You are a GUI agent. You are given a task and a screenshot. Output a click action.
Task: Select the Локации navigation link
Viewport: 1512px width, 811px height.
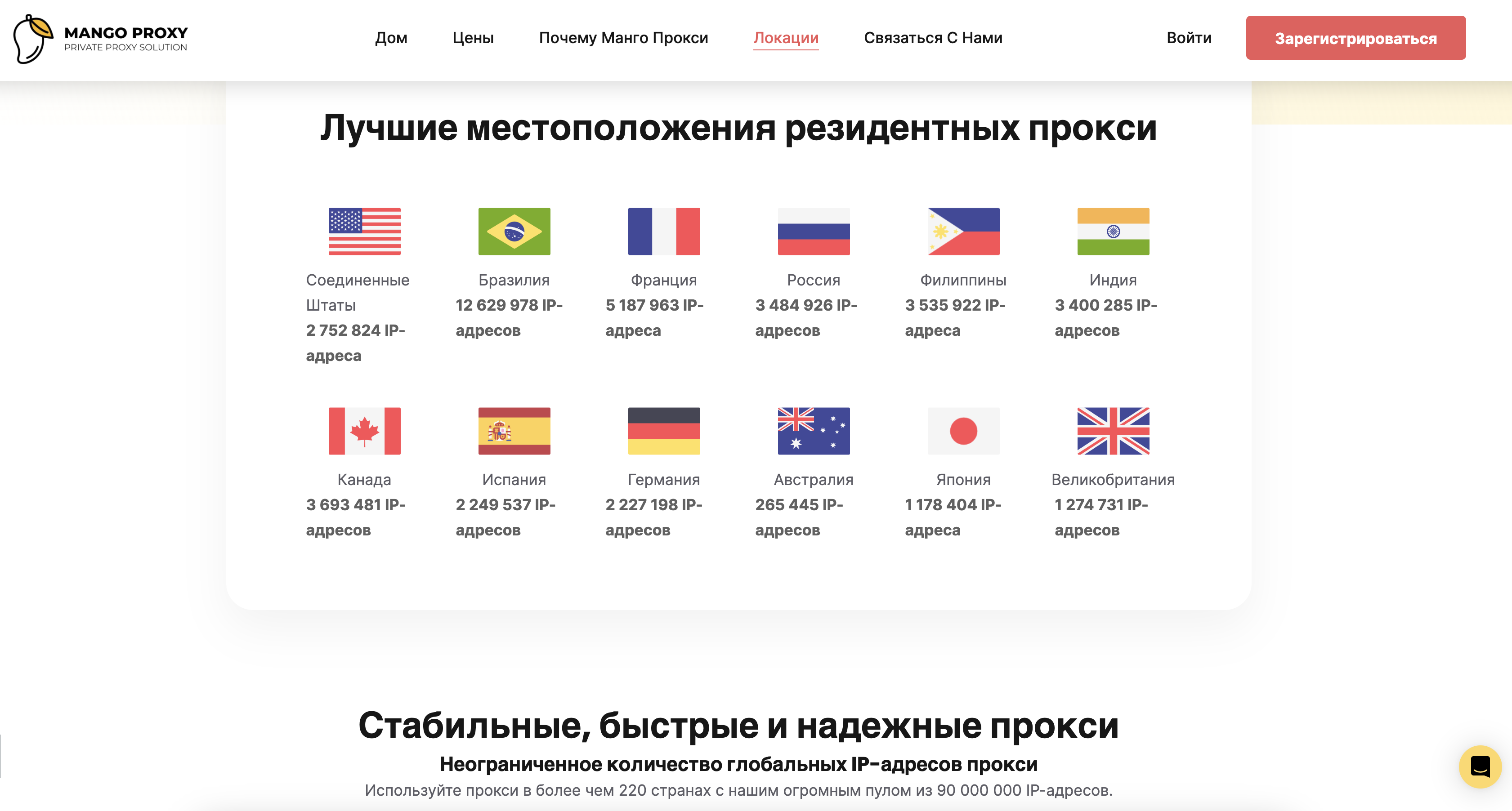click(785, 38)
